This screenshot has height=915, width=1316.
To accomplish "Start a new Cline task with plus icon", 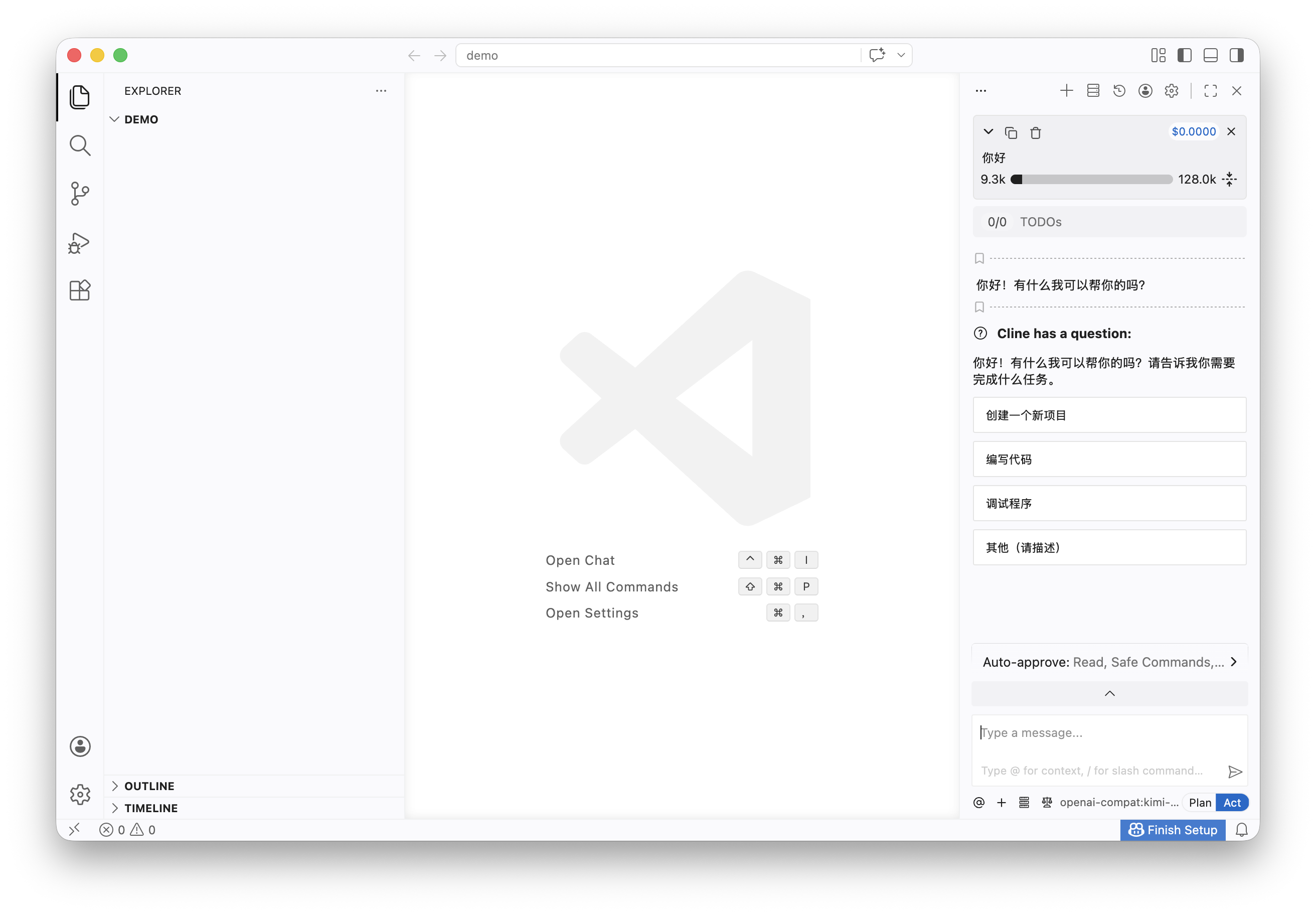I will coord(1066,91).
